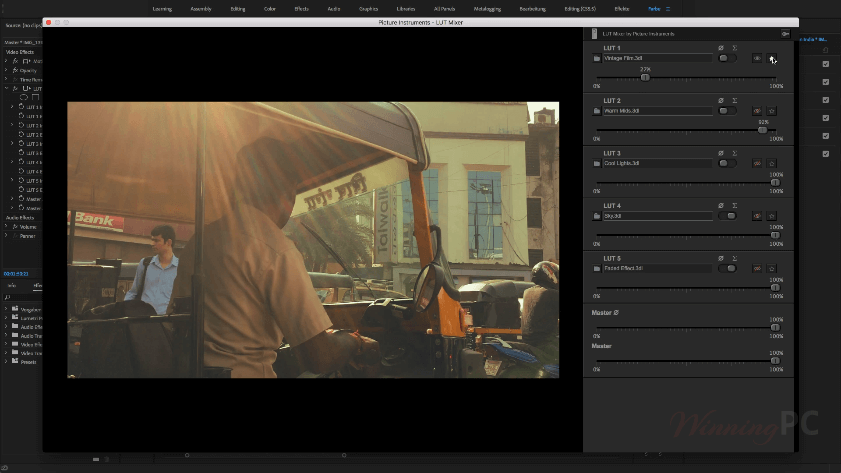Open folder icon to load LUT 1 file

pyautogui.click(x=596, y=58)
